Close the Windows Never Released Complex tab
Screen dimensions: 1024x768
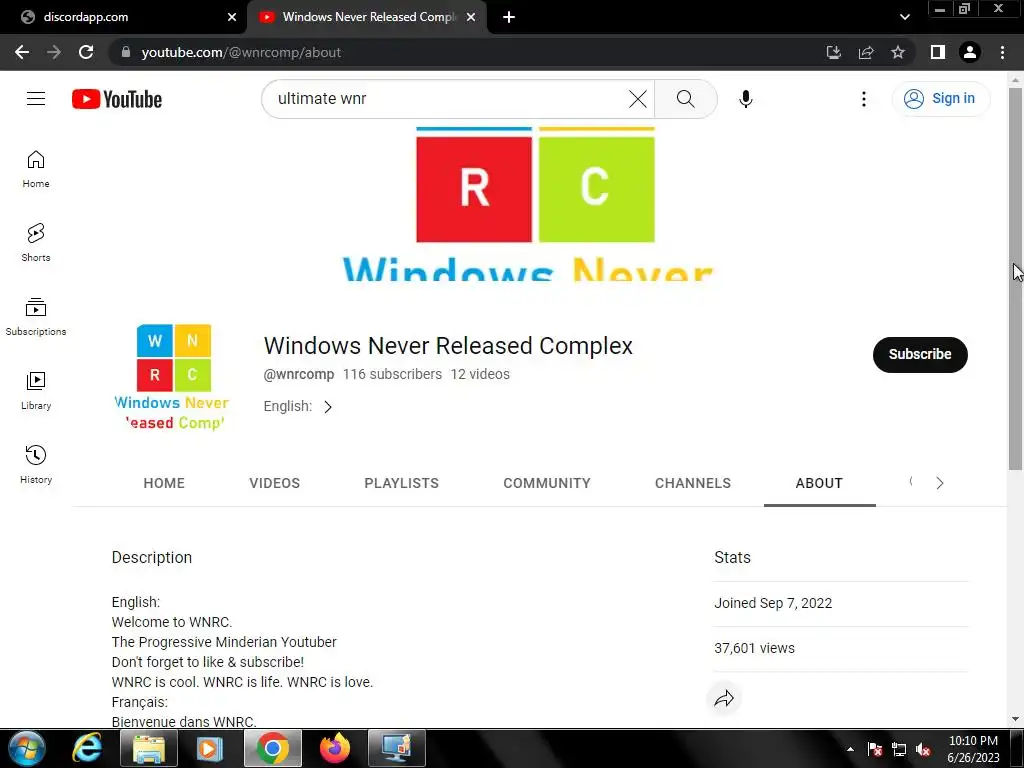point(471,17)
